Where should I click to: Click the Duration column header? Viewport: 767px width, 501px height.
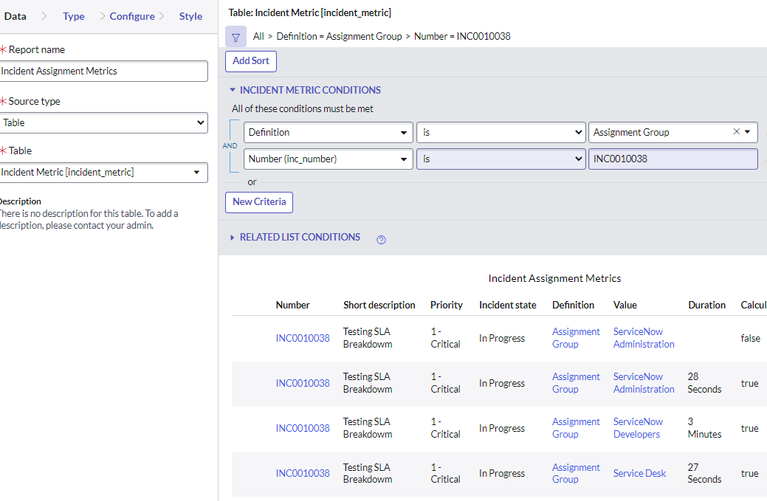pyautogui.click(x=706, y=305)
